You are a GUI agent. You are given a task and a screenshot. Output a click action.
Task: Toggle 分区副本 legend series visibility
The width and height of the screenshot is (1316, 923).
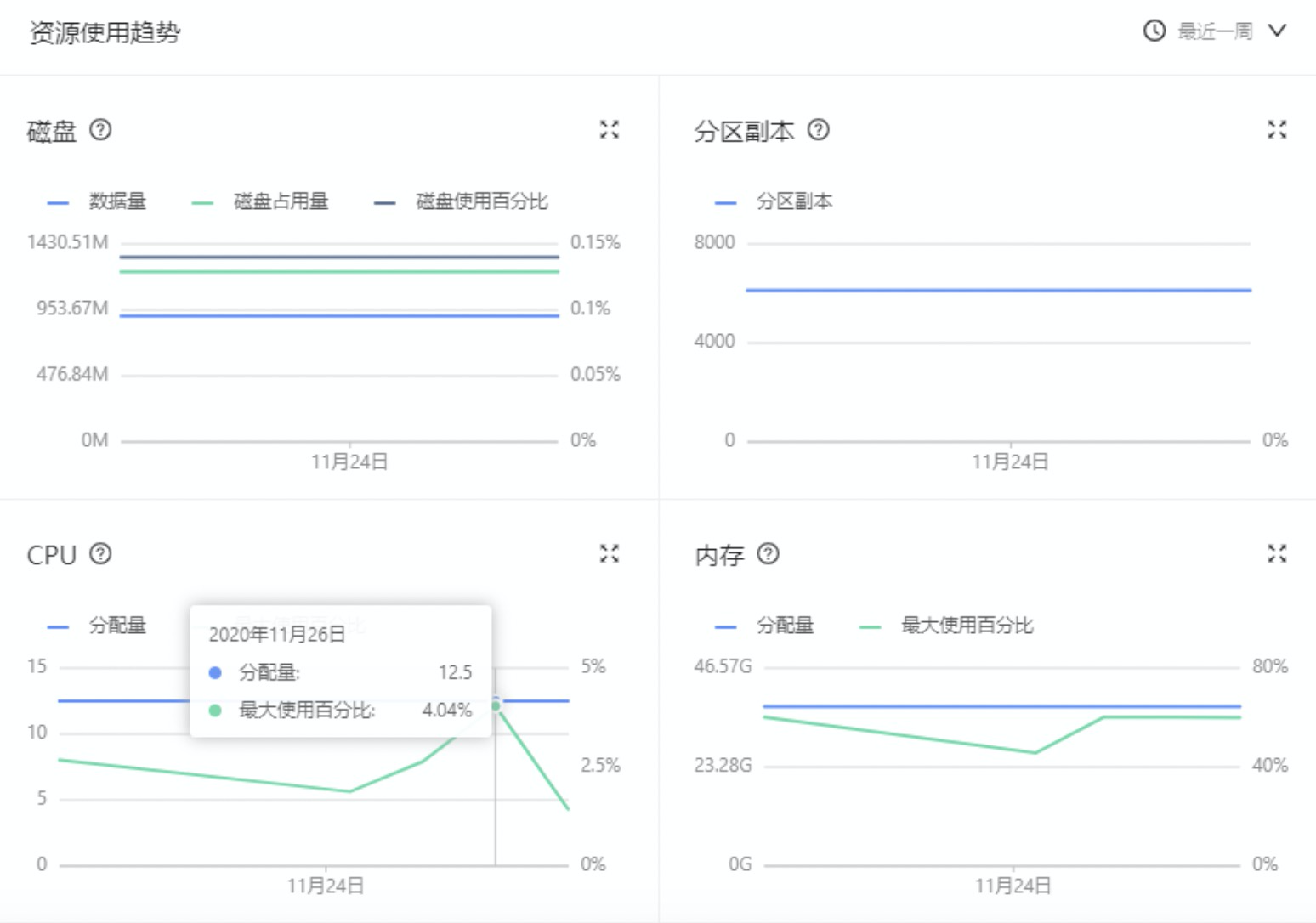tap(774, 201)
